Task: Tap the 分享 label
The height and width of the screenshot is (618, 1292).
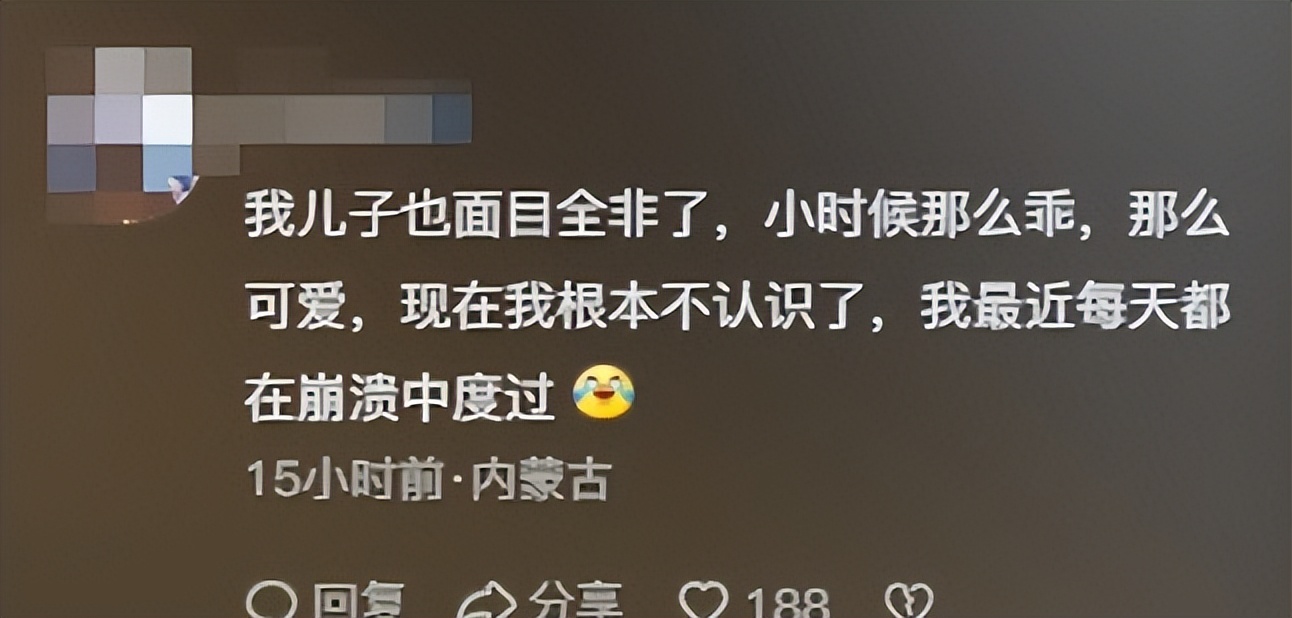Action: (575, 603)
